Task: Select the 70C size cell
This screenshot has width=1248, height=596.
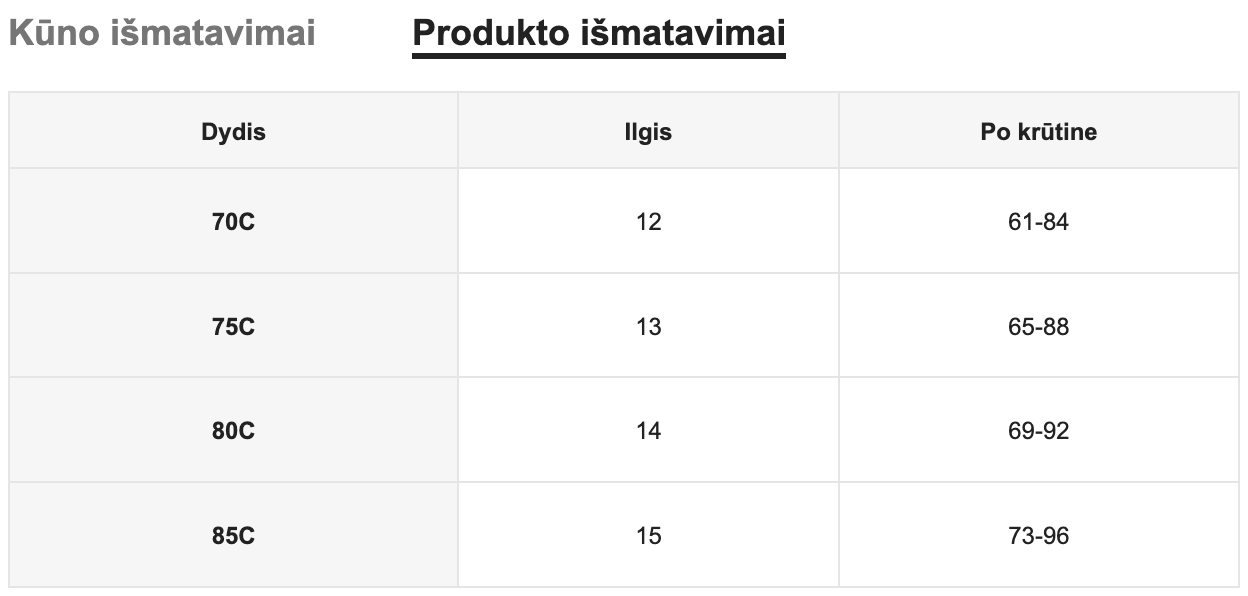Action: click(233, 222)
